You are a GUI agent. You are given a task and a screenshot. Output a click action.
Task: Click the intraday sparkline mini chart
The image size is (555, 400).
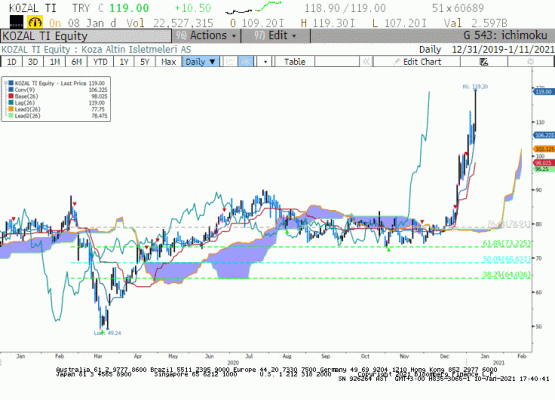tap(253, 8)
